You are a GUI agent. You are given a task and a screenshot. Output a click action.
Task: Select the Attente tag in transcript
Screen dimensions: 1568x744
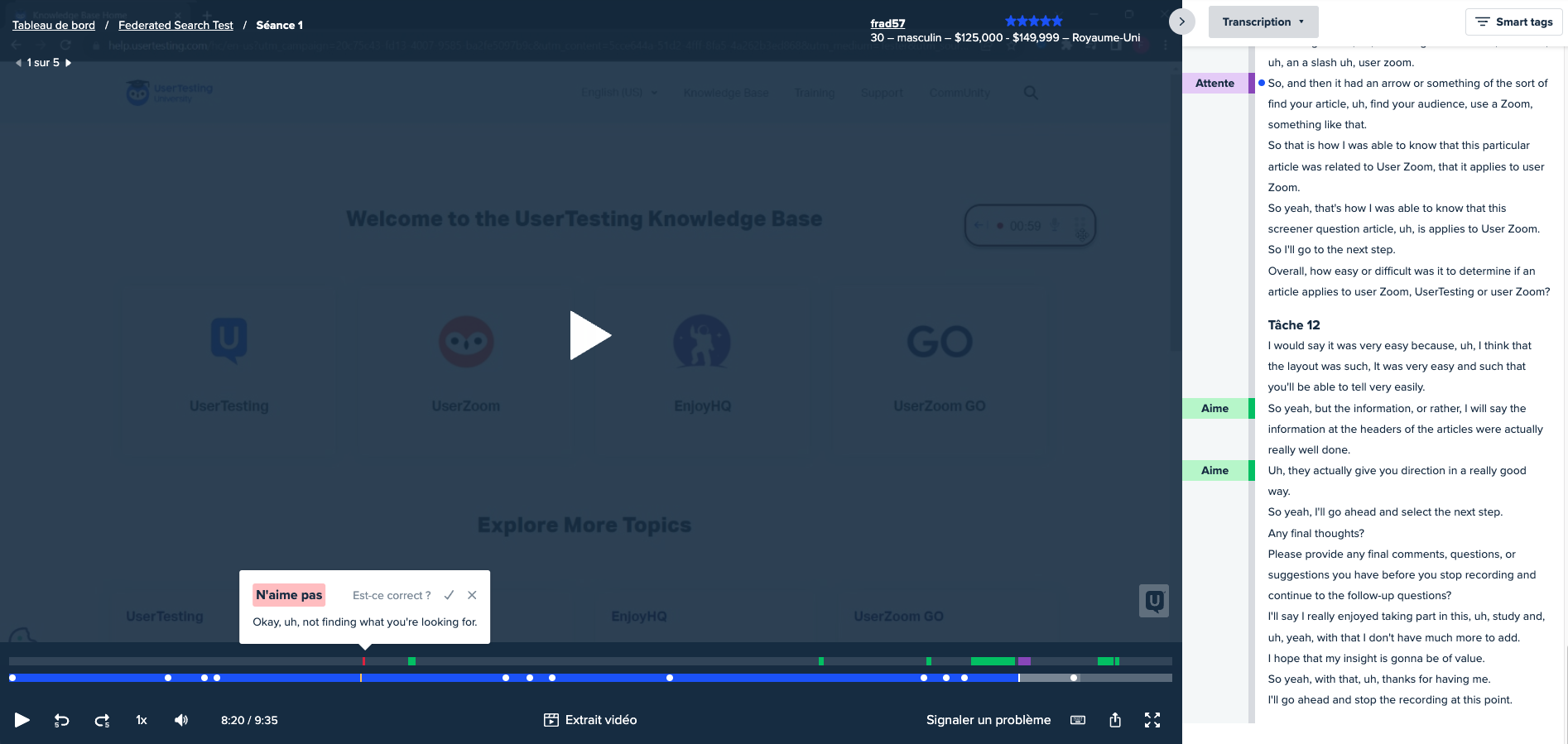[1214, 83]
